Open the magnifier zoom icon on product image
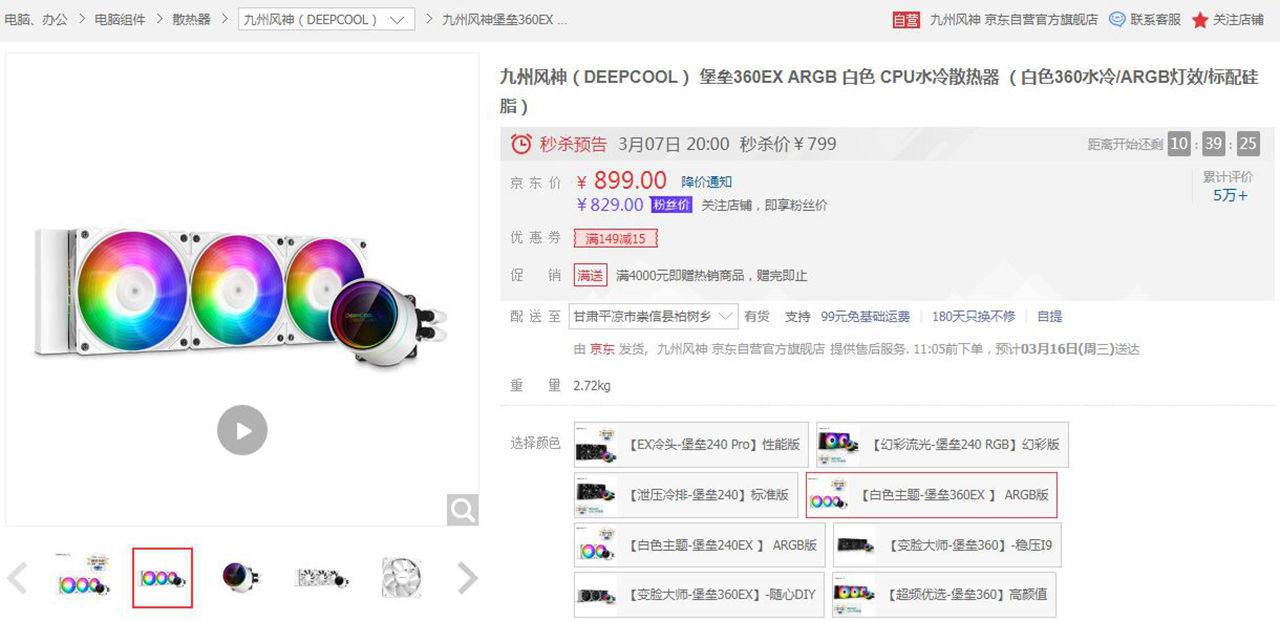Image resolution: width=1280 pixels, height=621 pixels. [x=462, y=509]
